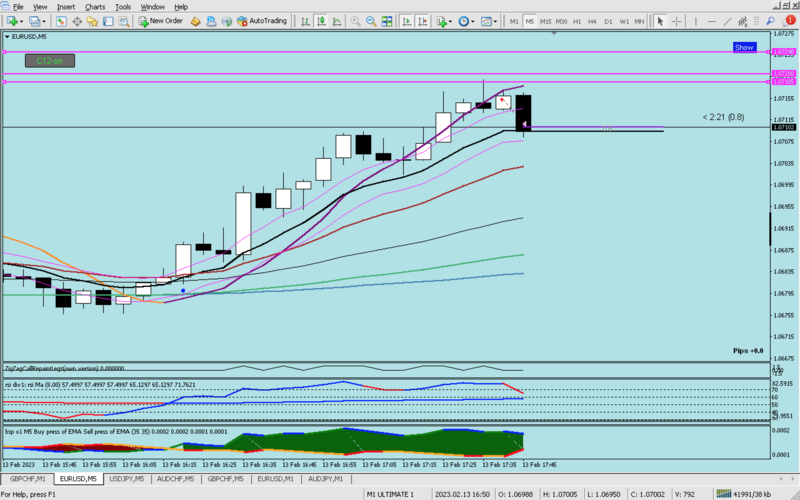Click the connection status bars icon
Screen dimensions: 800x500
[x=724, y=493]
